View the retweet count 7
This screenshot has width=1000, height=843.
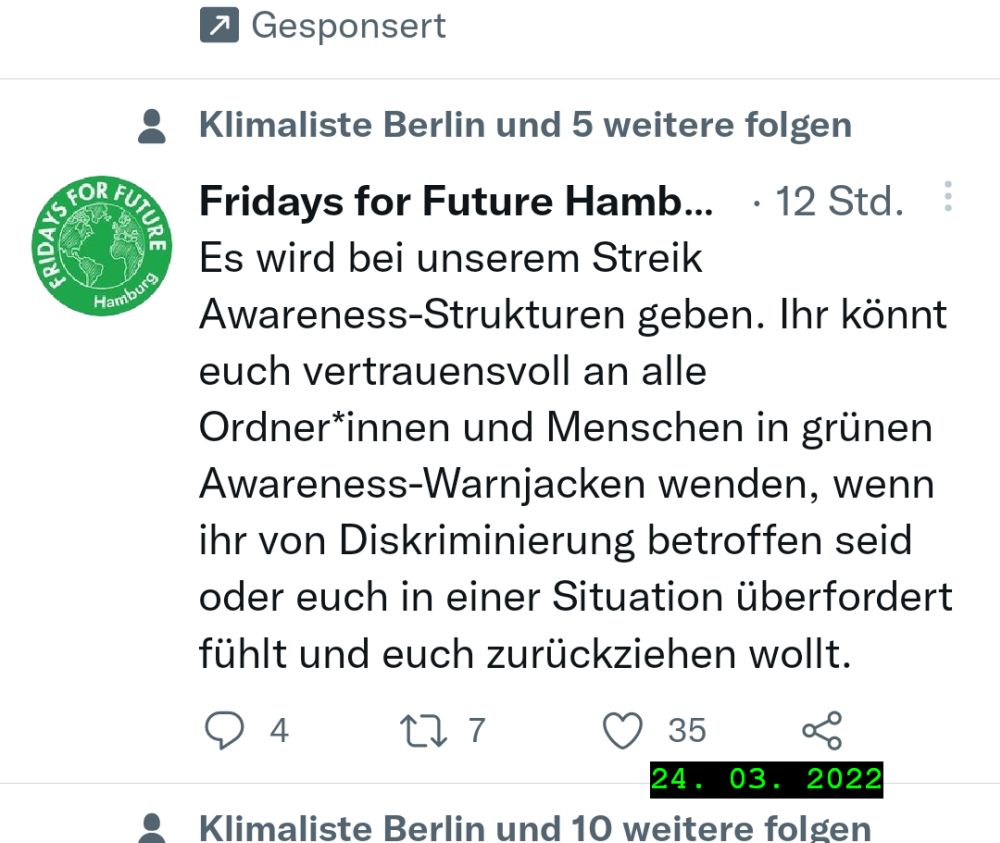pyautogui.click(x=477, y=730)
